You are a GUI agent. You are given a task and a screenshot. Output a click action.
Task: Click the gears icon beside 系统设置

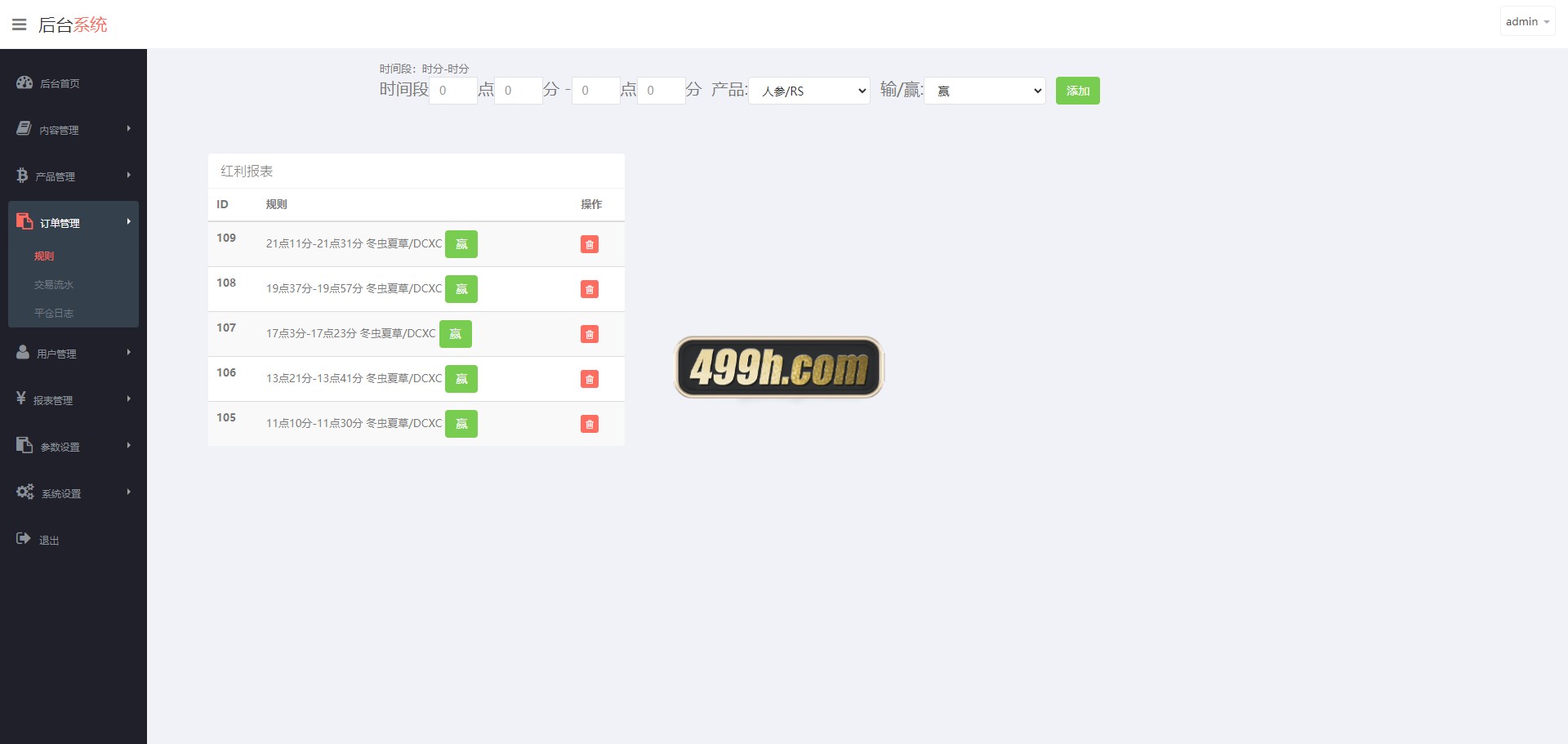[25, 492]
